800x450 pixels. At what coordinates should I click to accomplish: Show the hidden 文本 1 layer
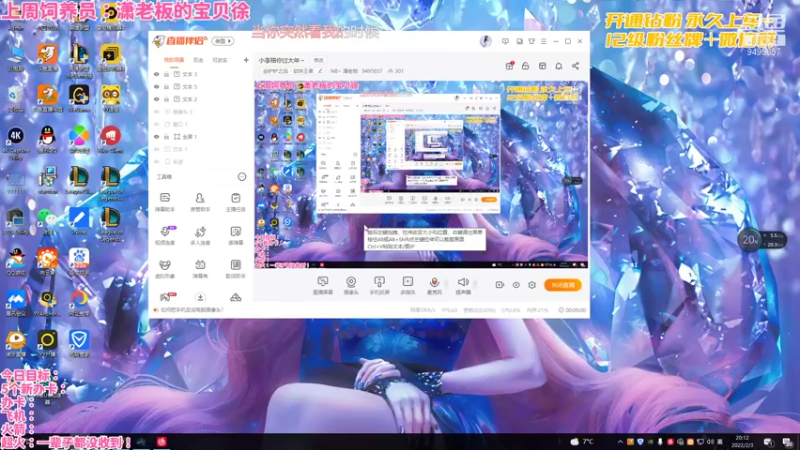pos(157,149)
